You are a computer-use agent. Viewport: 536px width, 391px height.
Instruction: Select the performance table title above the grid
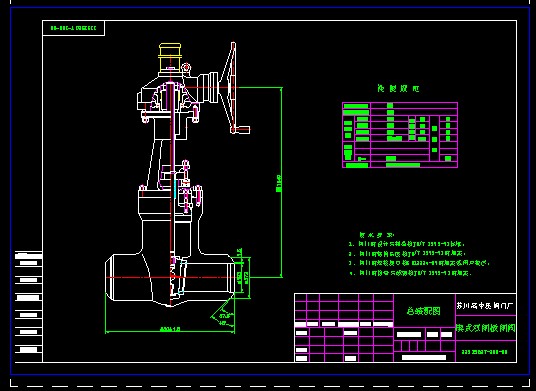pos(399,89)
